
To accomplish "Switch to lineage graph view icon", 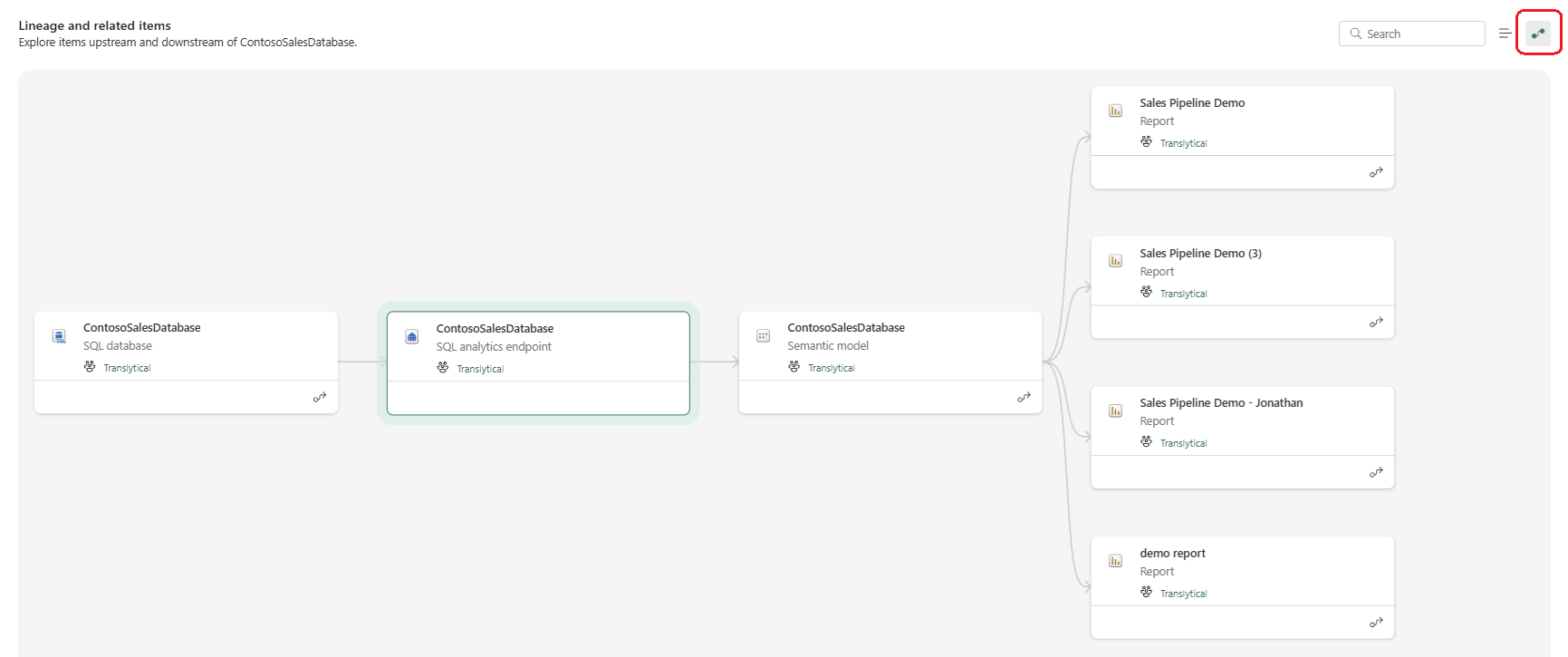I will point(1538,34).
